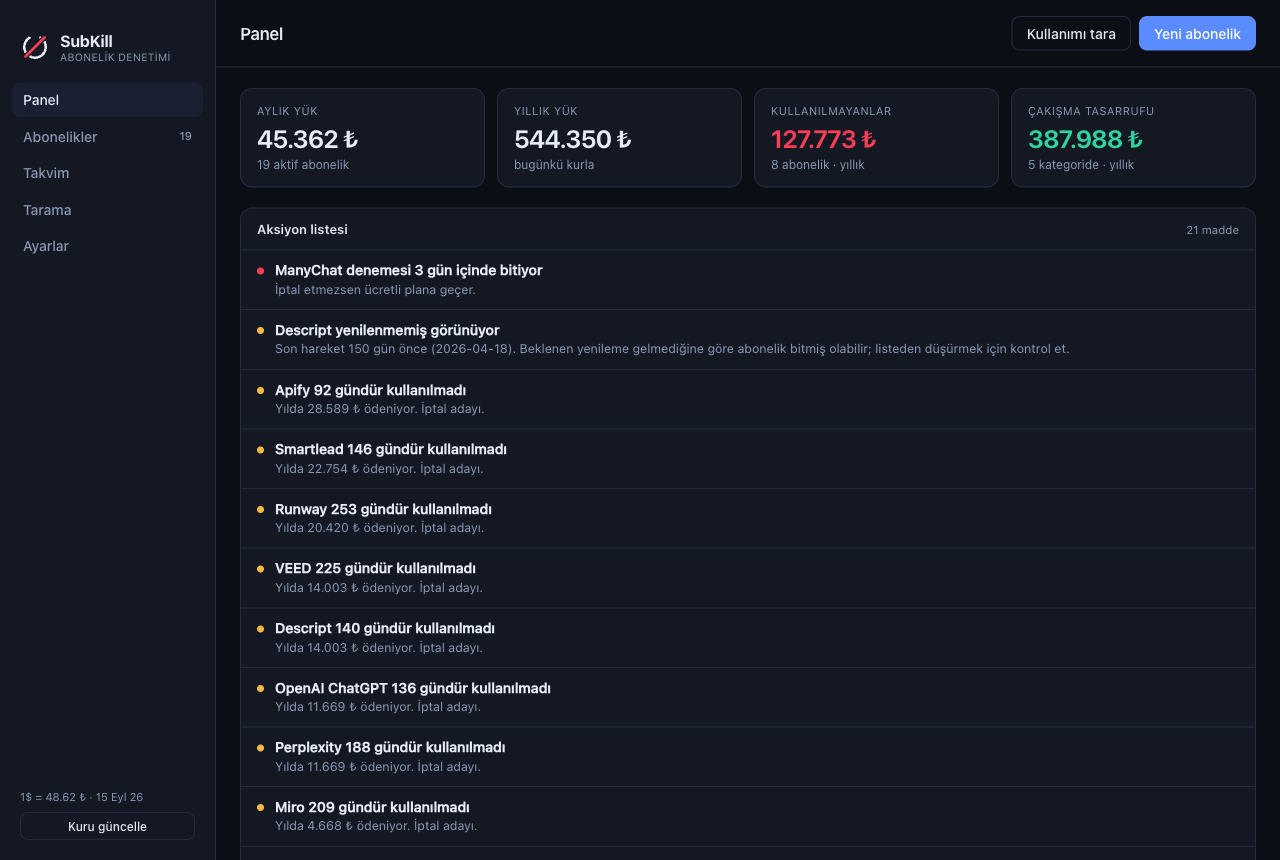The image size is (1280, 860).
Task: Click 'Descript yenilenmemiş görünüyor' action item
Action: 748,340
